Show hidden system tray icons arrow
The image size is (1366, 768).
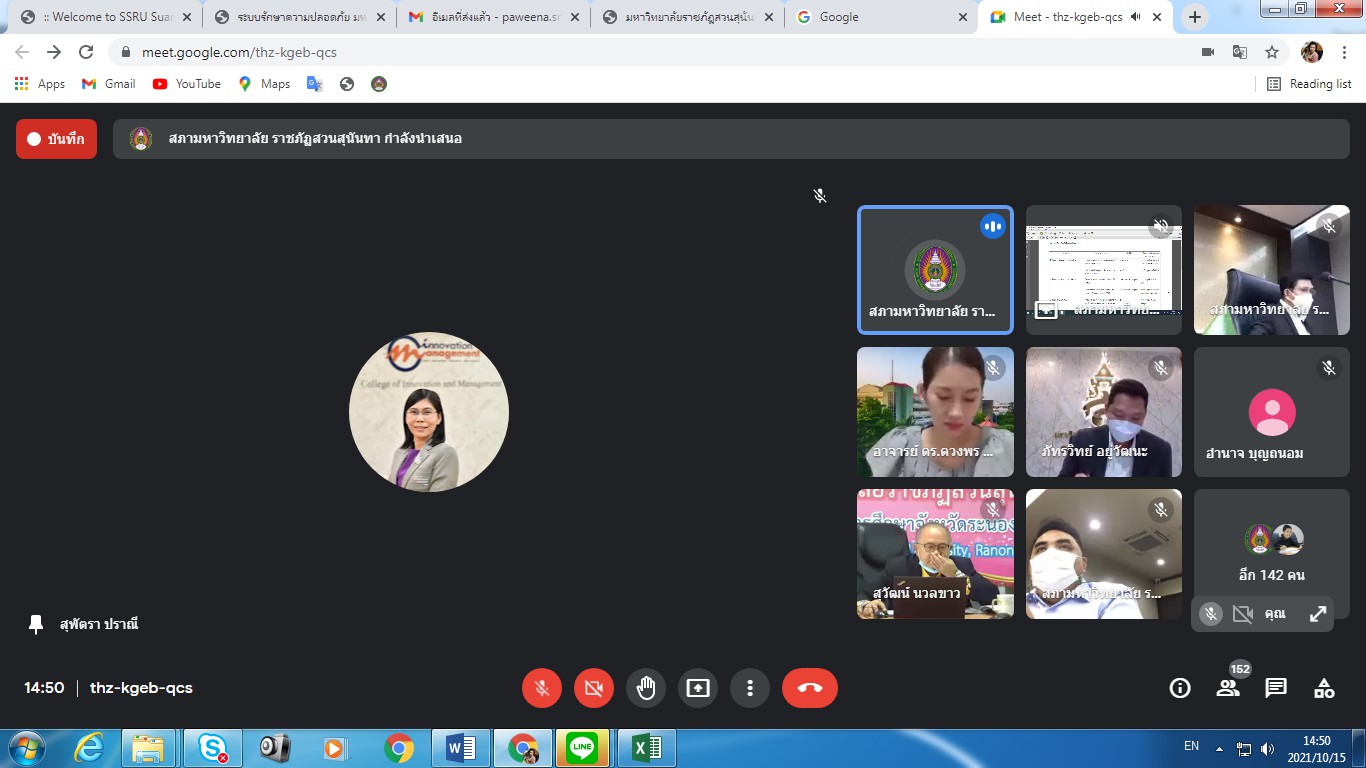pos(1219,748)
